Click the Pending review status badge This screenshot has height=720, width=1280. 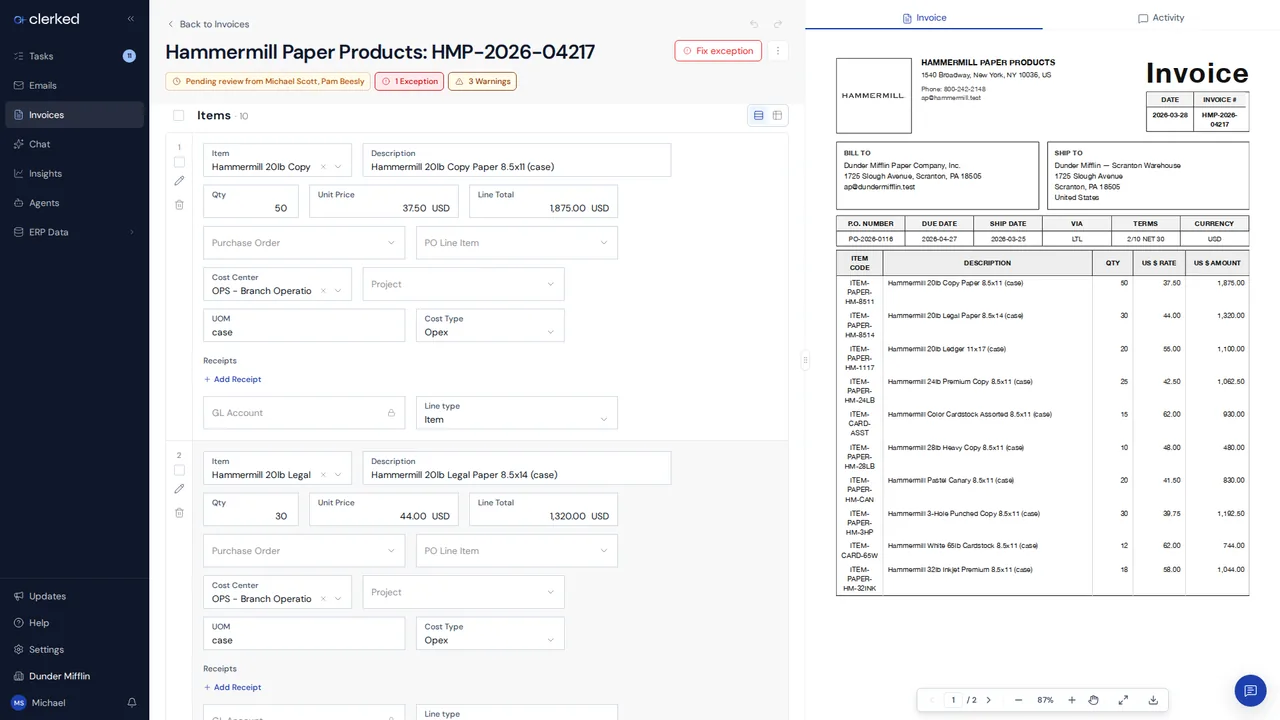tap(268, 81)
